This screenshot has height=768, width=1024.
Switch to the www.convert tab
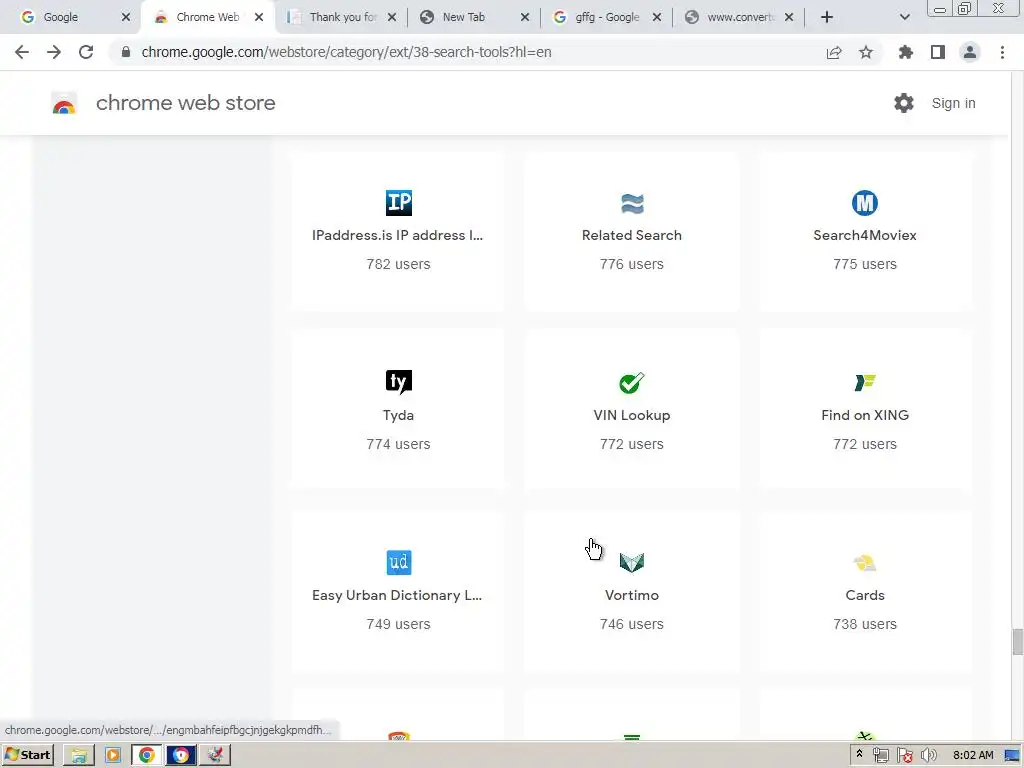(x=740, y=17)
